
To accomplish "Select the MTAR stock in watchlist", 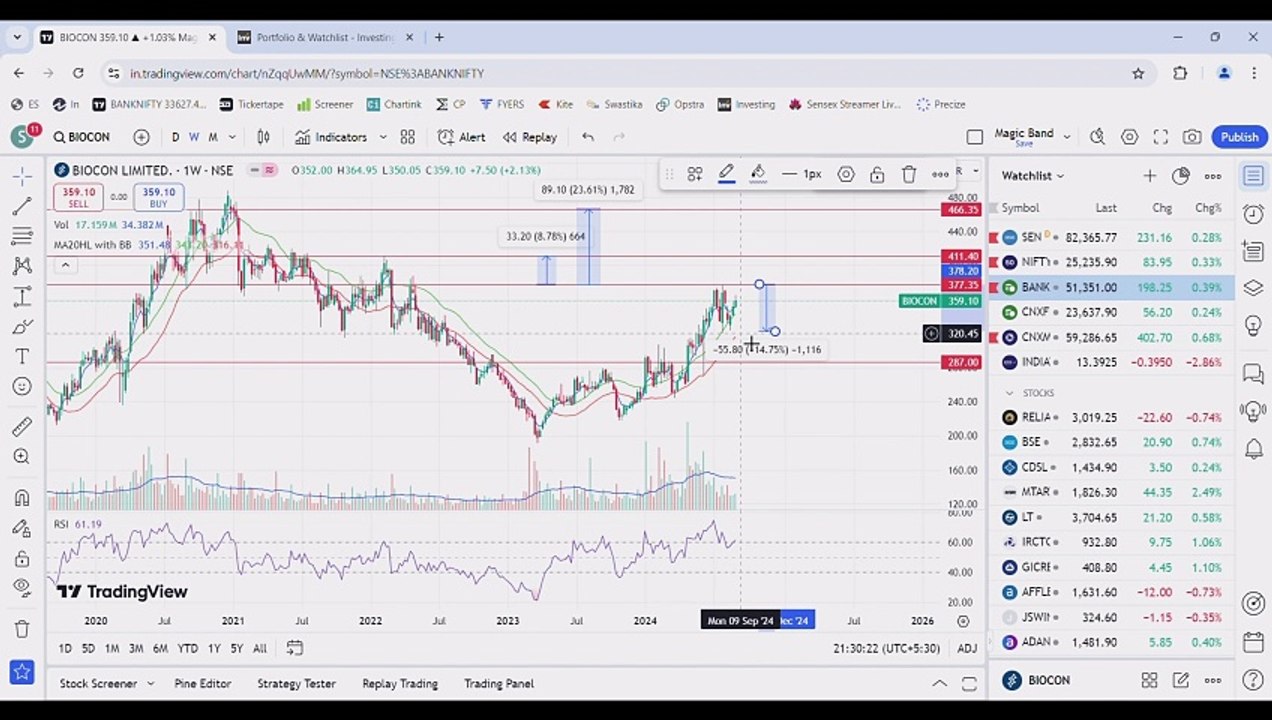I will tap(1112, 492).
